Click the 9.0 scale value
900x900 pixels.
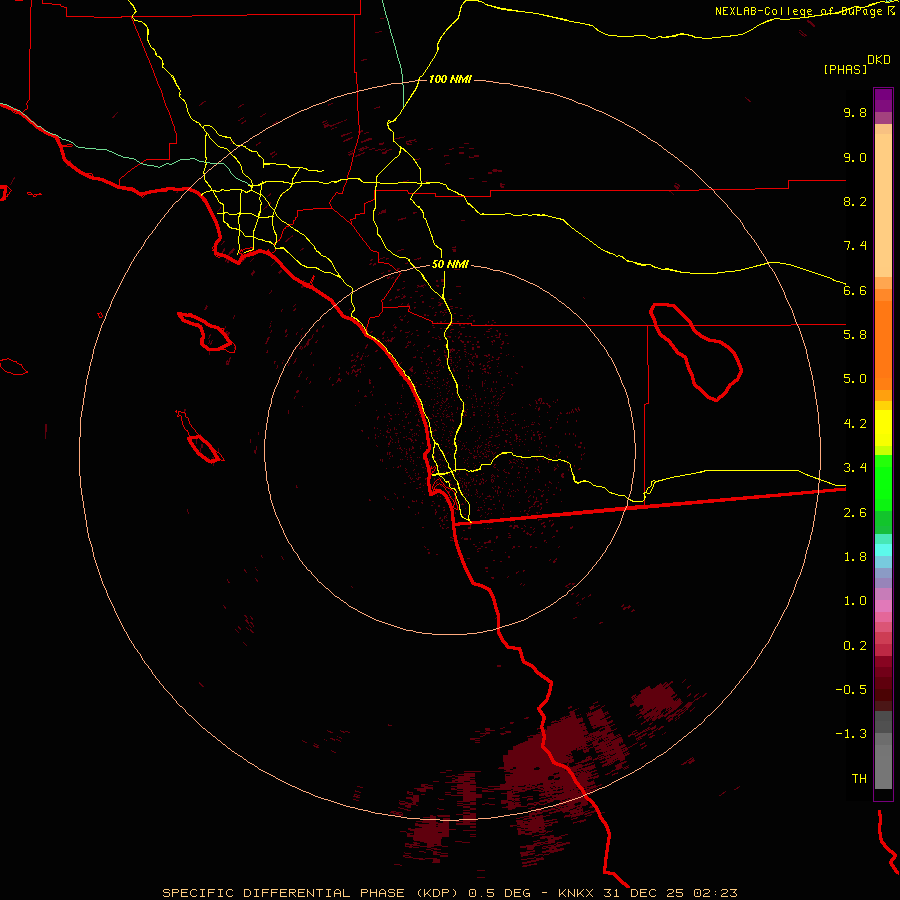(855, 157)
